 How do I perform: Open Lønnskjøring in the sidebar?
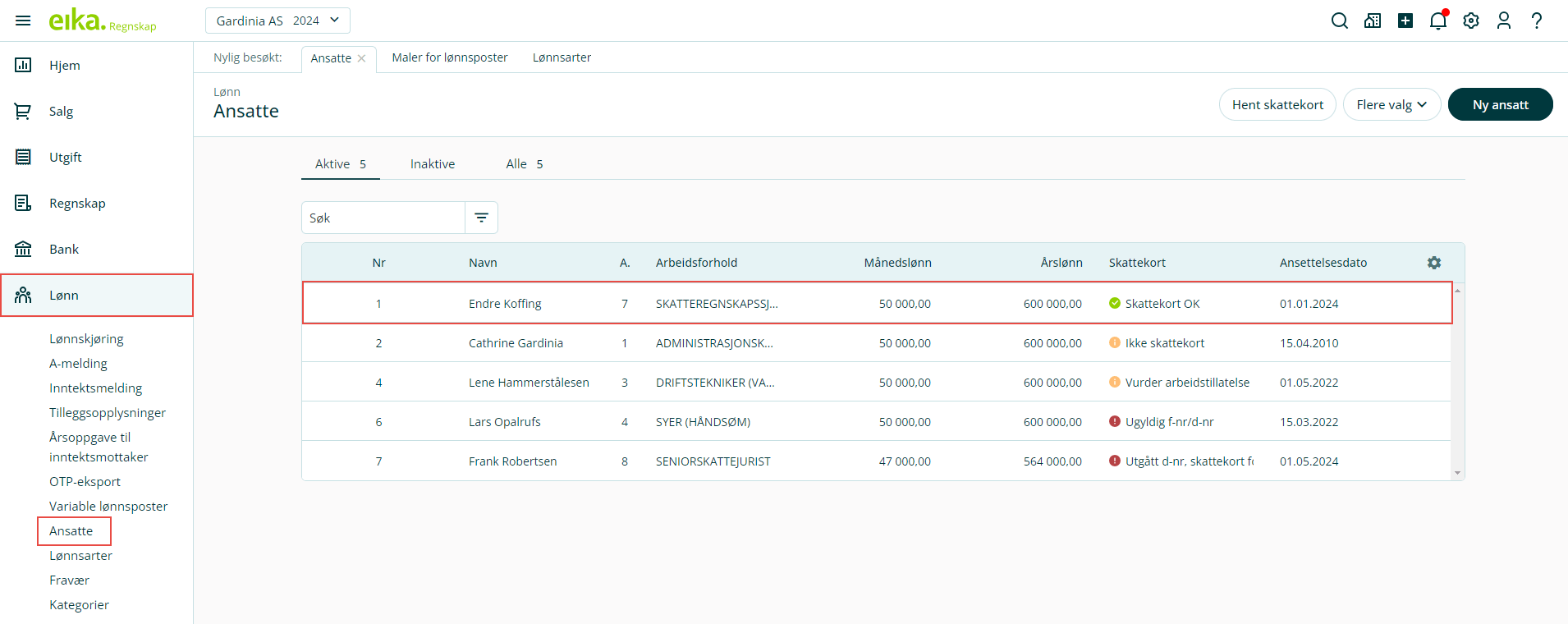(86, 338)
